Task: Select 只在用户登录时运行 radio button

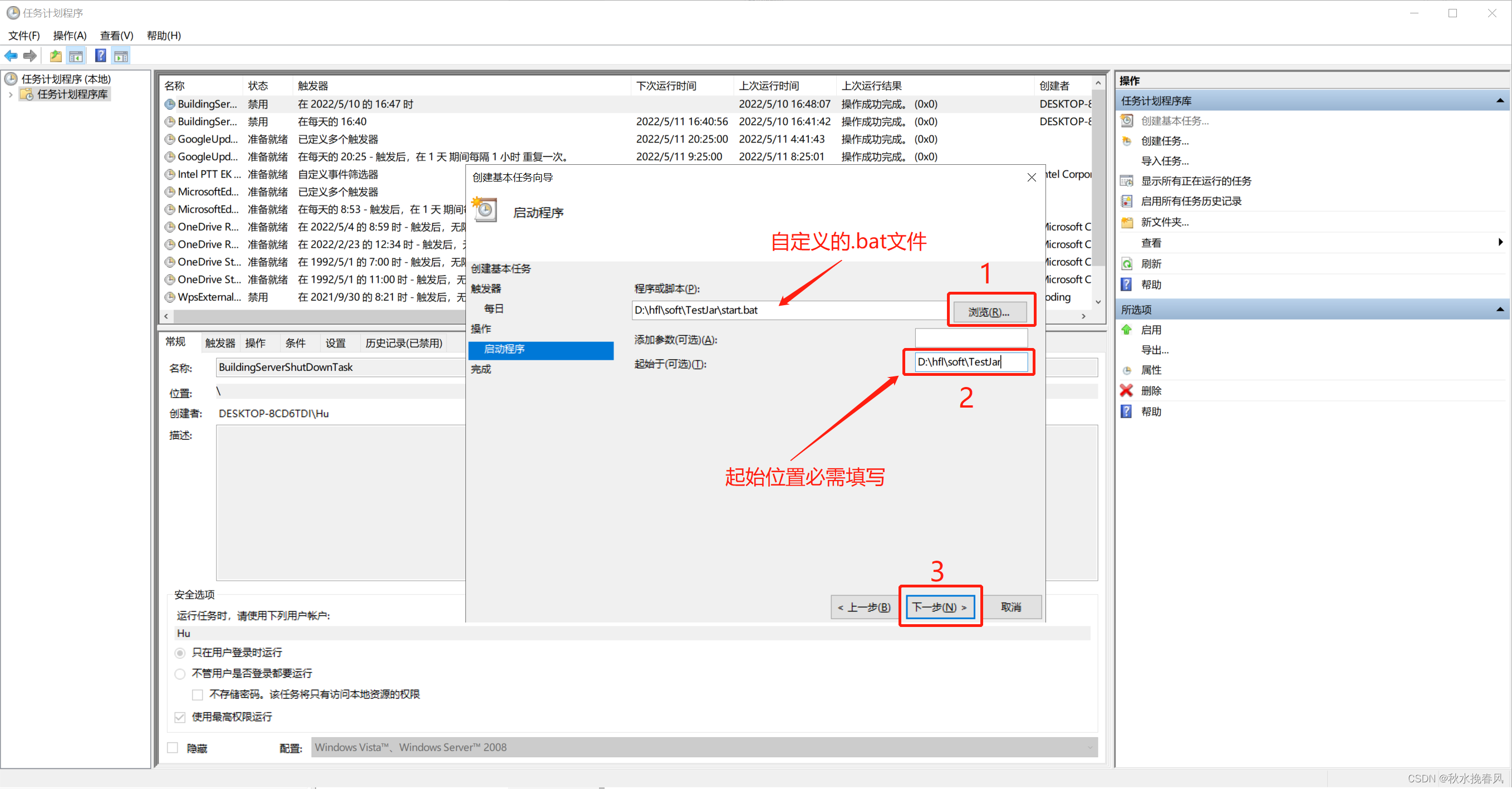Action: (x=180, y=653)
